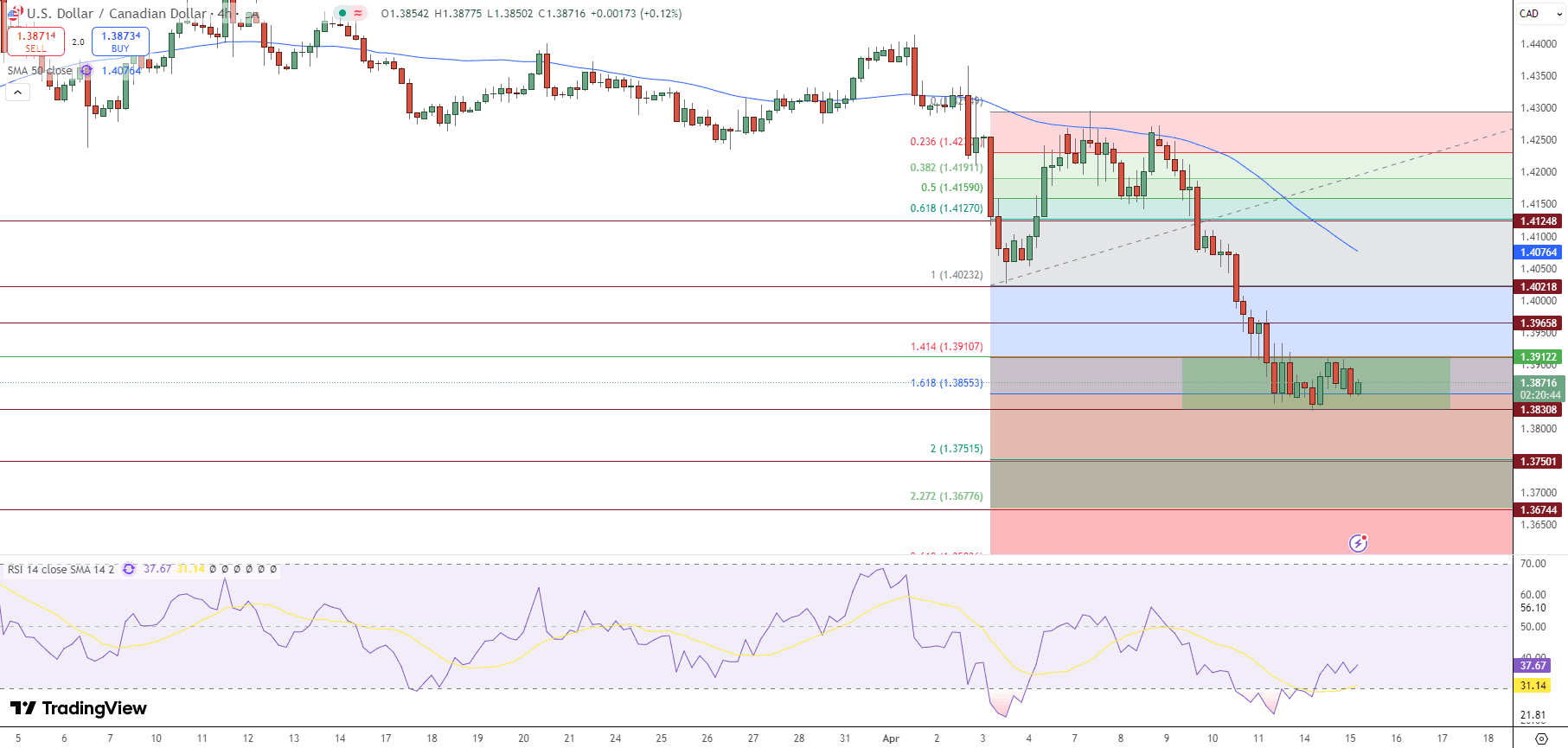Click the 70.00 RSI scale label
This screenshot has height=748, width=1568.
(1533, 564)
